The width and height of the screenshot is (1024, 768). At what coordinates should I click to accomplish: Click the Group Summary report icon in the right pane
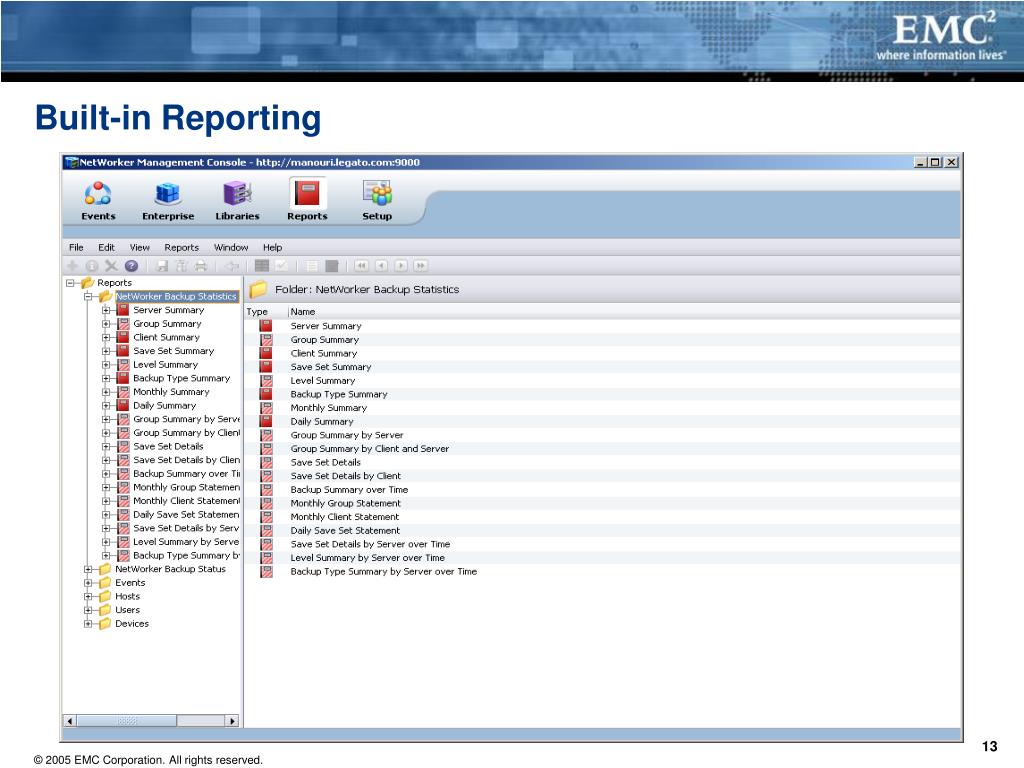point(266,340)
